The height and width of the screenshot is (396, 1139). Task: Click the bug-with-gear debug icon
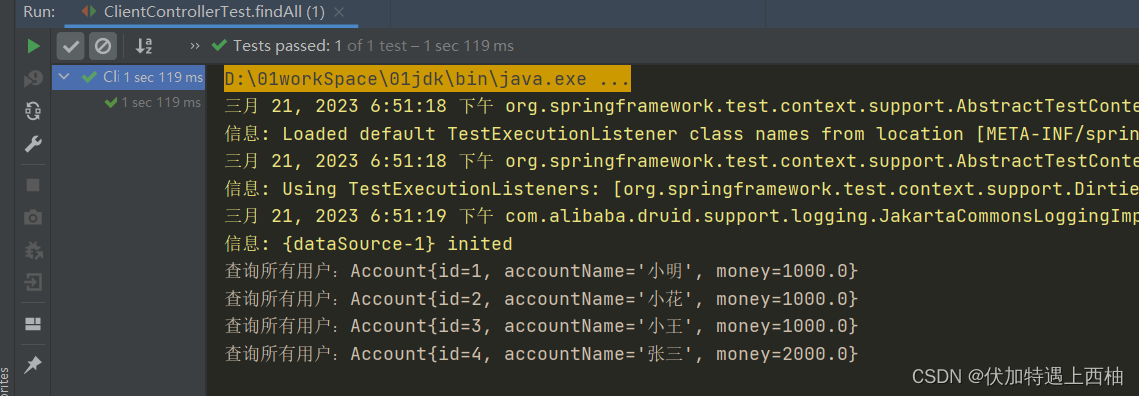click(x=33, y=251)
